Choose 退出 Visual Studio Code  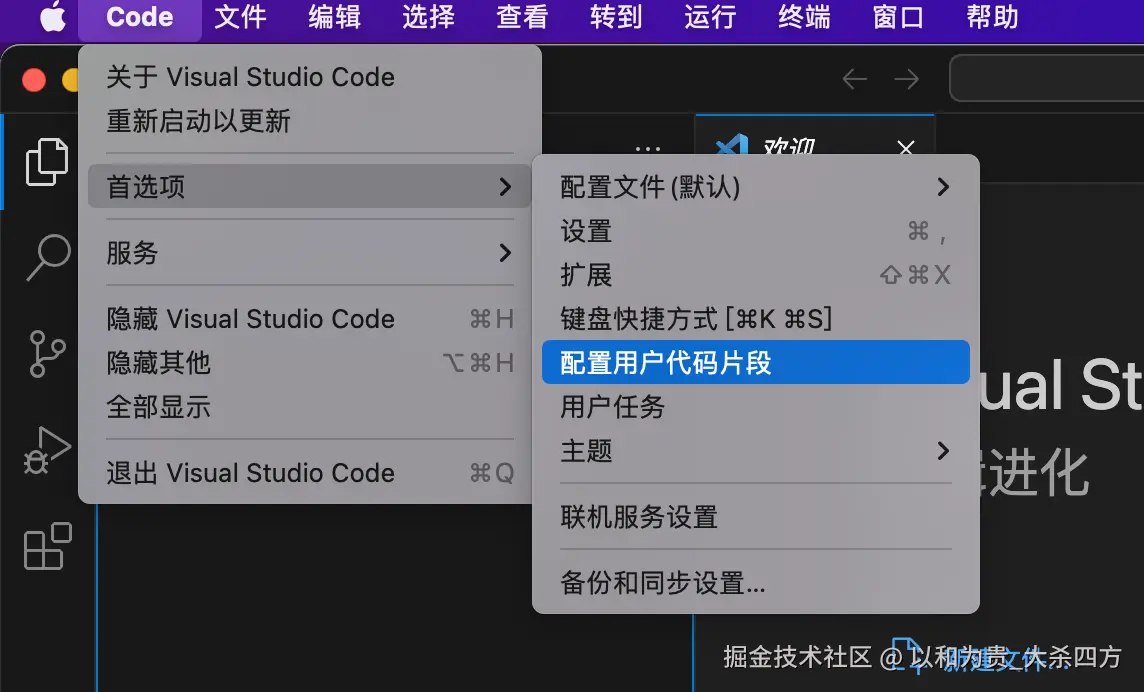(x=309, y=473)
